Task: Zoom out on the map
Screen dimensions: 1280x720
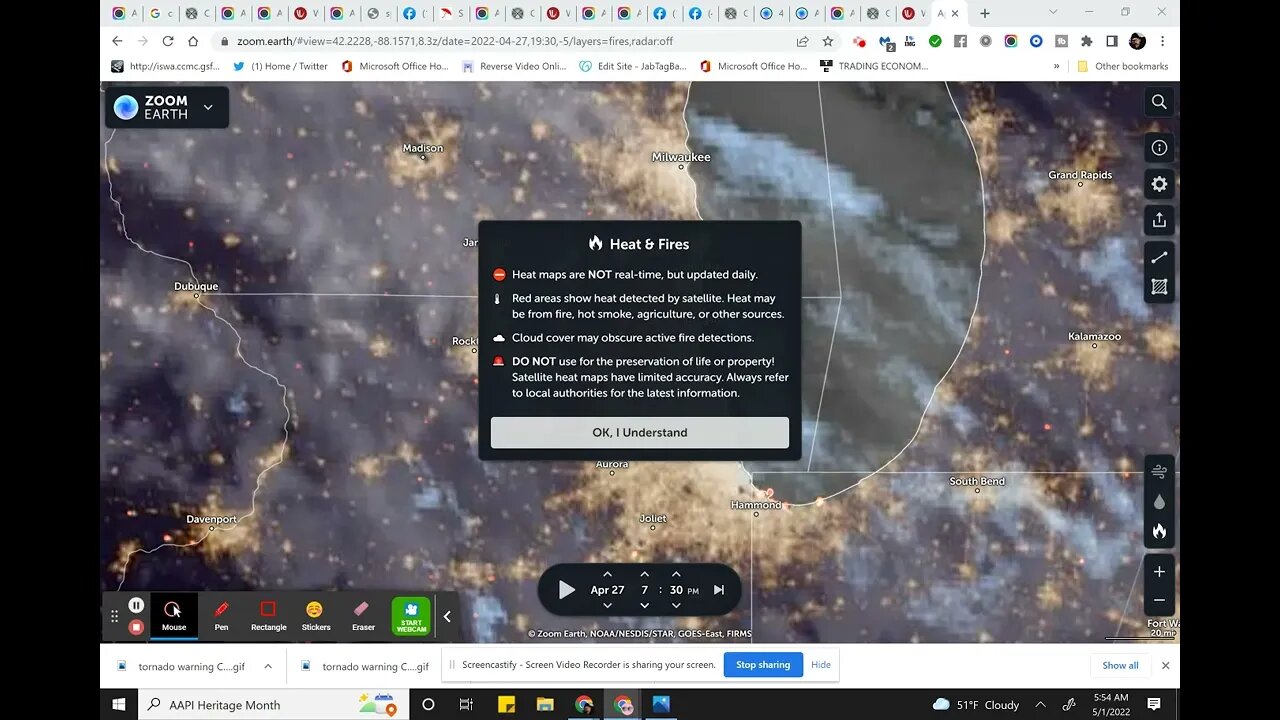Action: coord(1159,600)
